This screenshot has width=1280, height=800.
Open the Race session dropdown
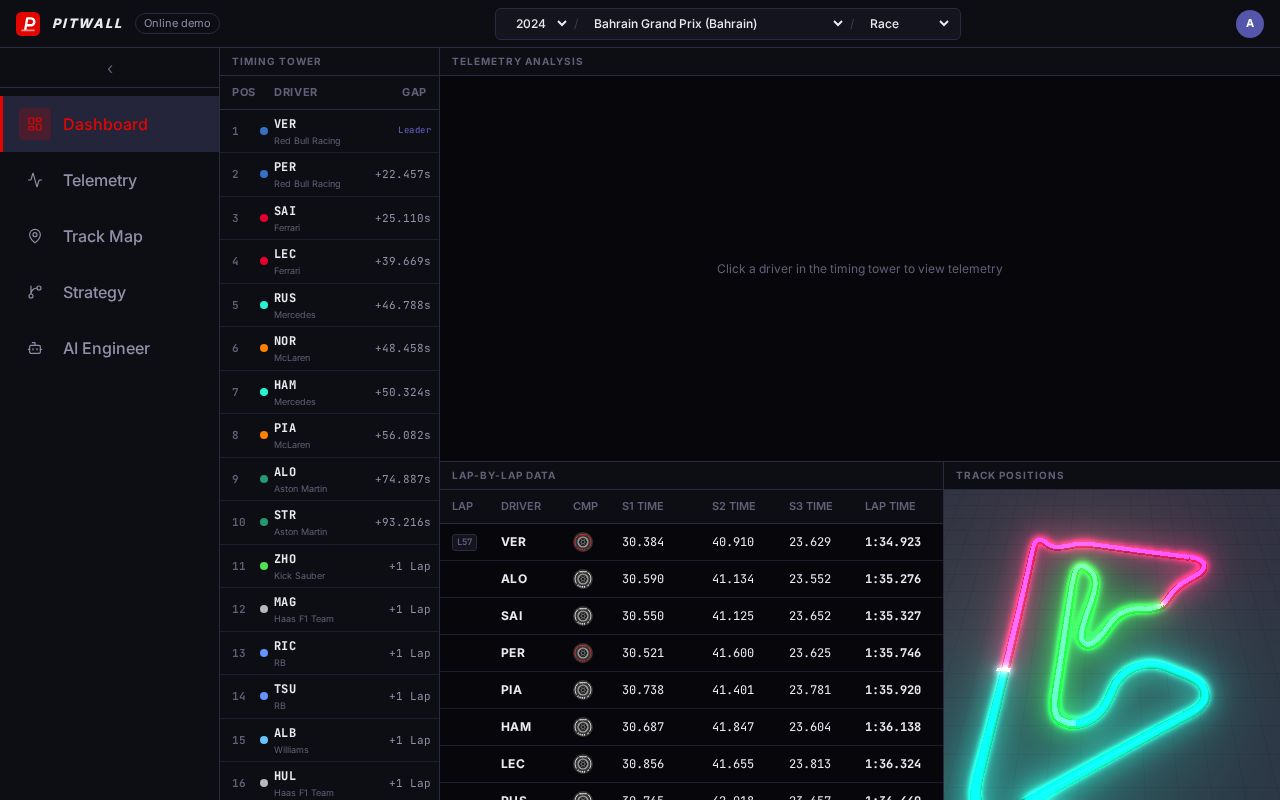[x=908, y=24]
